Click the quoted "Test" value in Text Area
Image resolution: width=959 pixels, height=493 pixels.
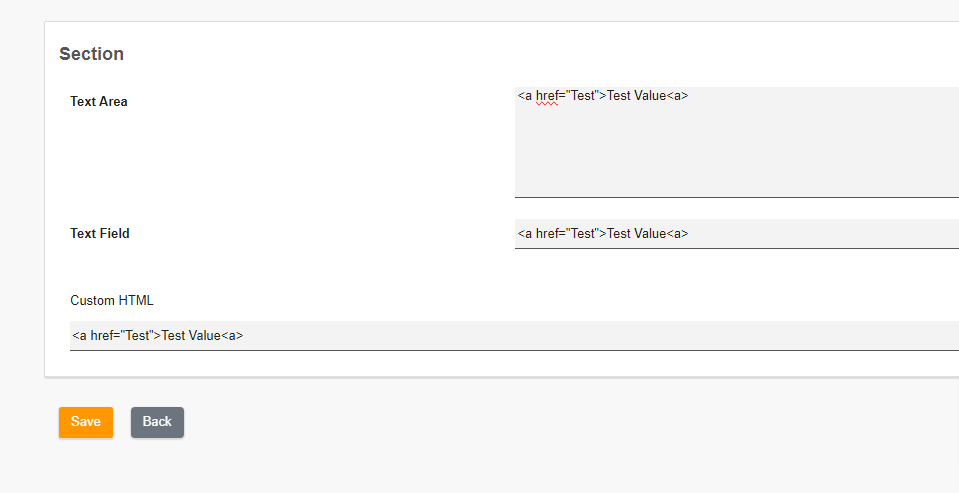coord(582,96)
